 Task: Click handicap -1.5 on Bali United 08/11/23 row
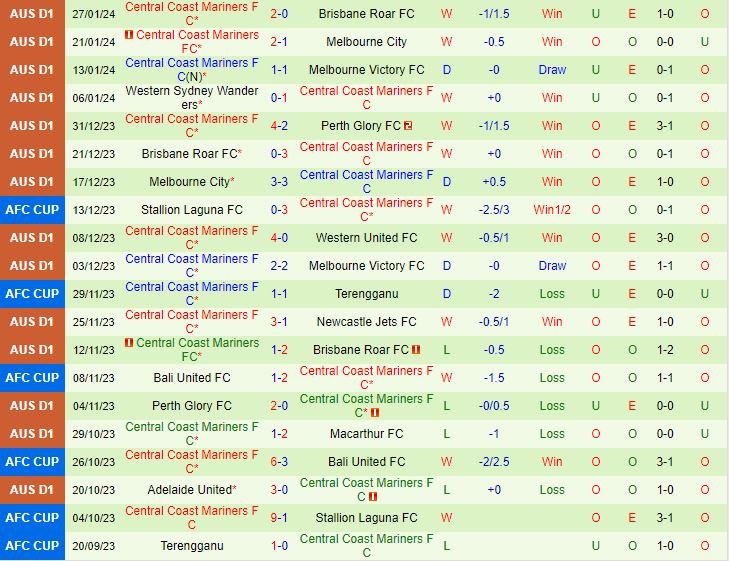(494, 377)
